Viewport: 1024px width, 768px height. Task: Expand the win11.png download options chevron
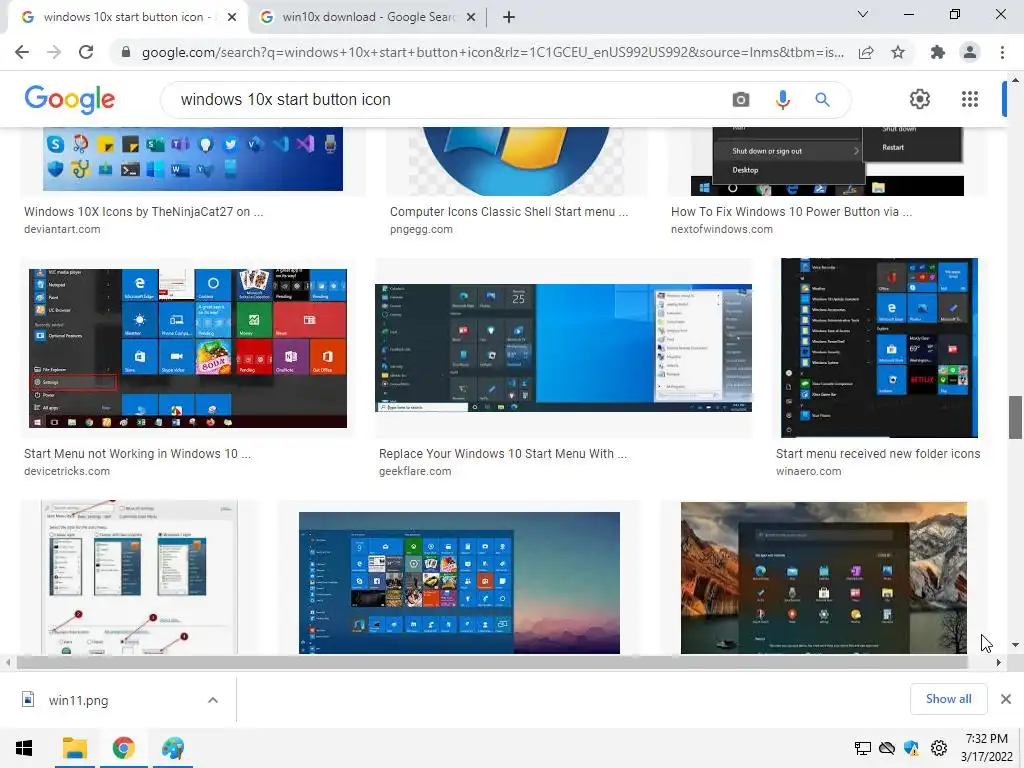213,700
